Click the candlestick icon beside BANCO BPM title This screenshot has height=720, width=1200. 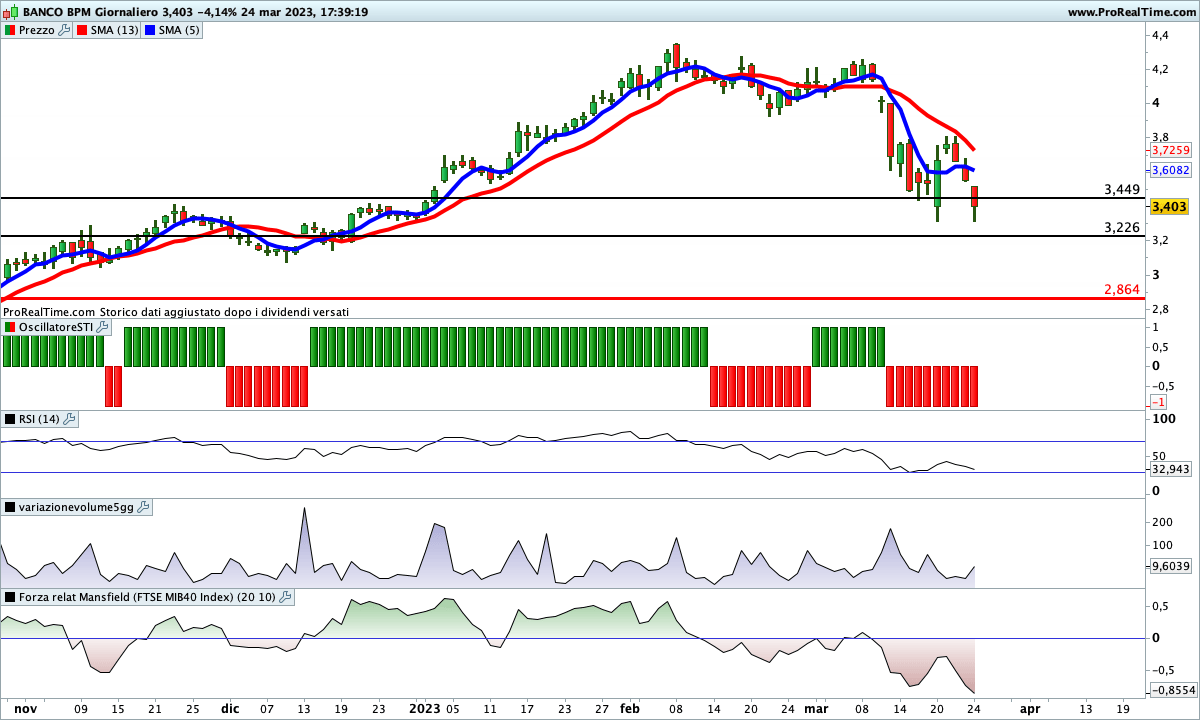point(10,12)
